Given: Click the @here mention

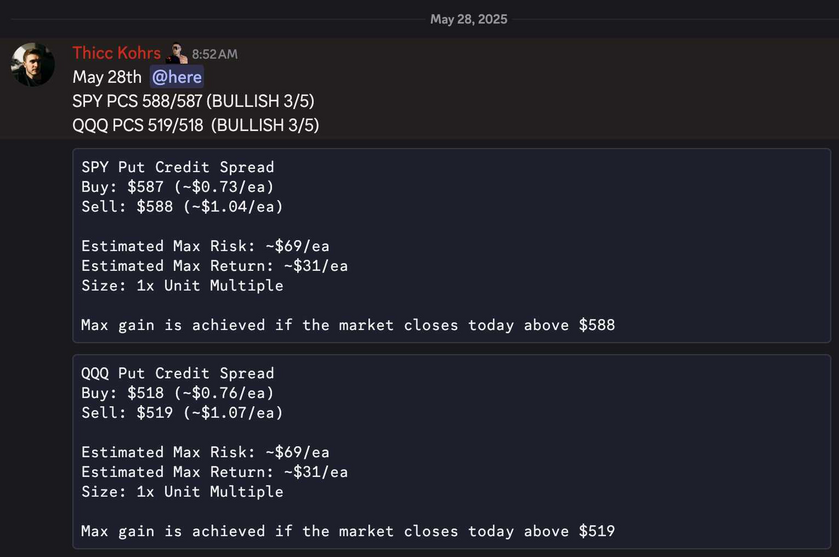Looking at the screenshot, I should click(177, 77).
